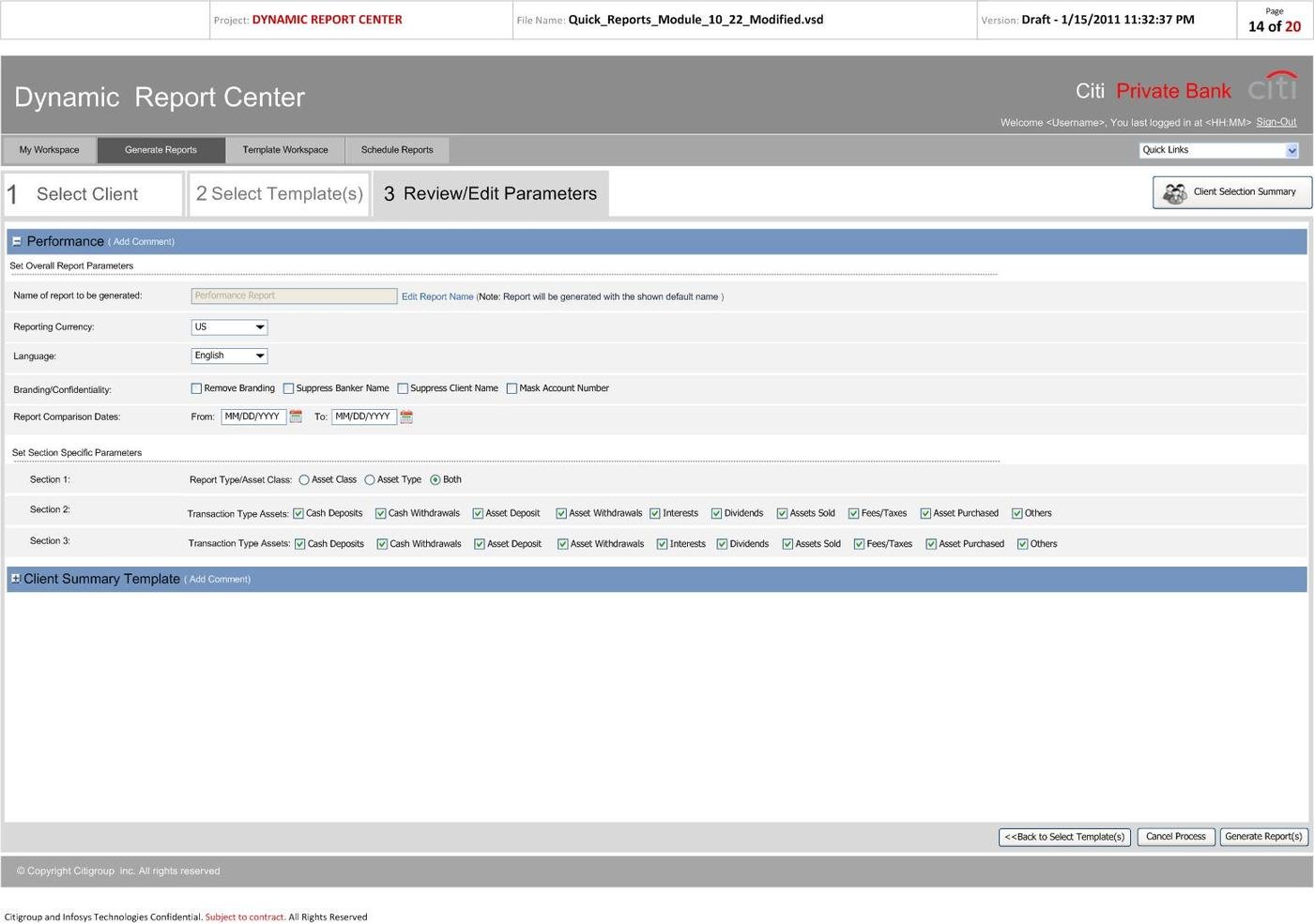Go back to the Select Client step

pyautogui.click(x=91, y=193)
